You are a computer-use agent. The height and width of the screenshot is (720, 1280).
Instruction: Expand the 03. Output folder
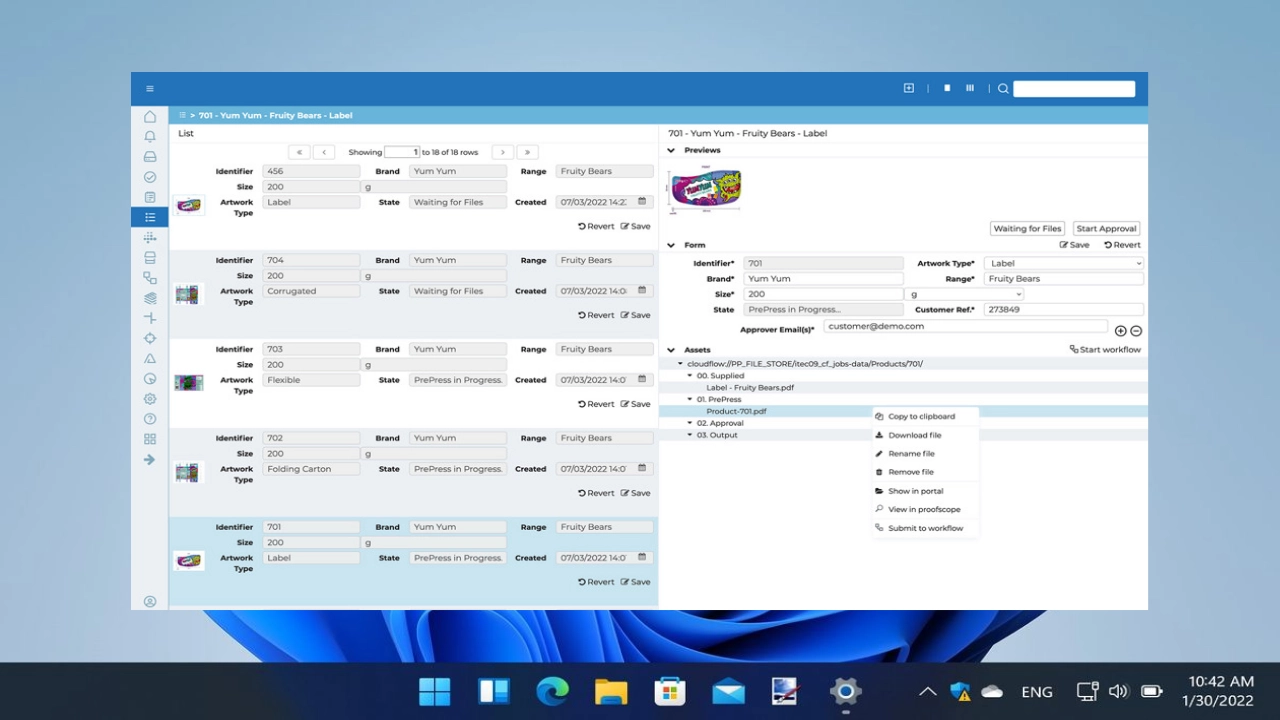click(690, 435)
